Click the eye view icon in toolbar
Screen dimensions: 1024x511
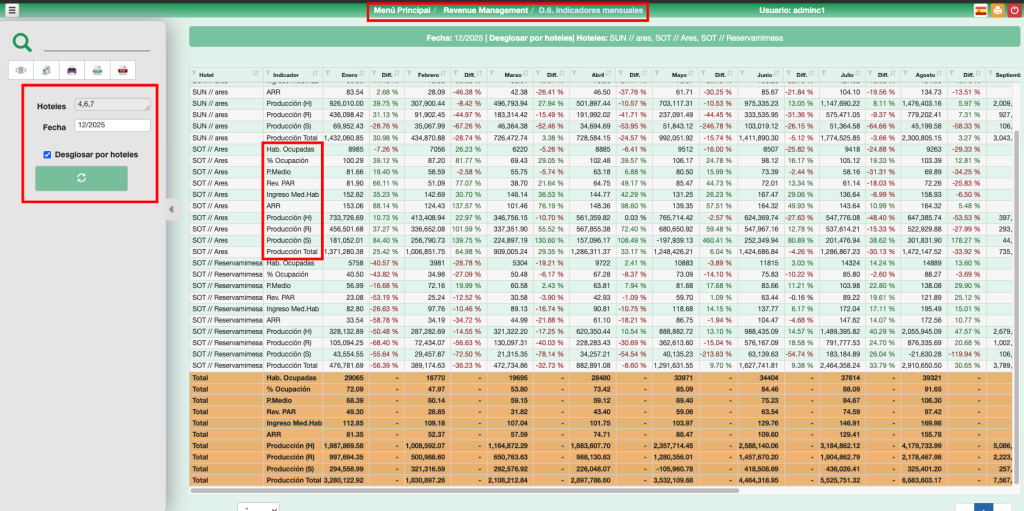(x=20, y=70)
